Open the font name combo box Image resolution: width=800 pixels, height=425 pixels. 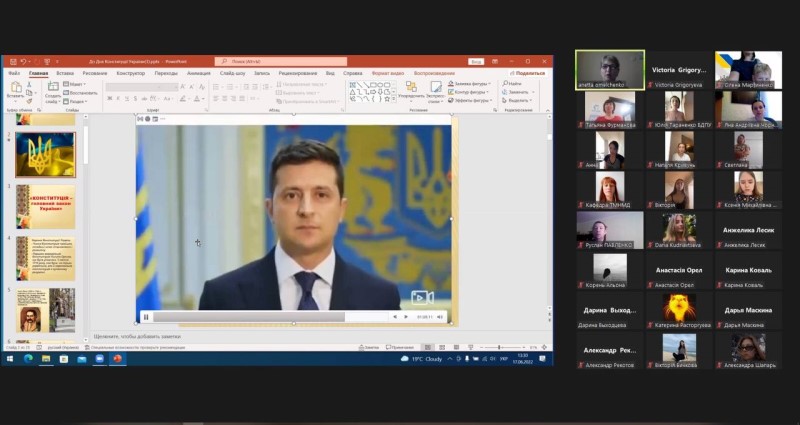tap(134, 87)
